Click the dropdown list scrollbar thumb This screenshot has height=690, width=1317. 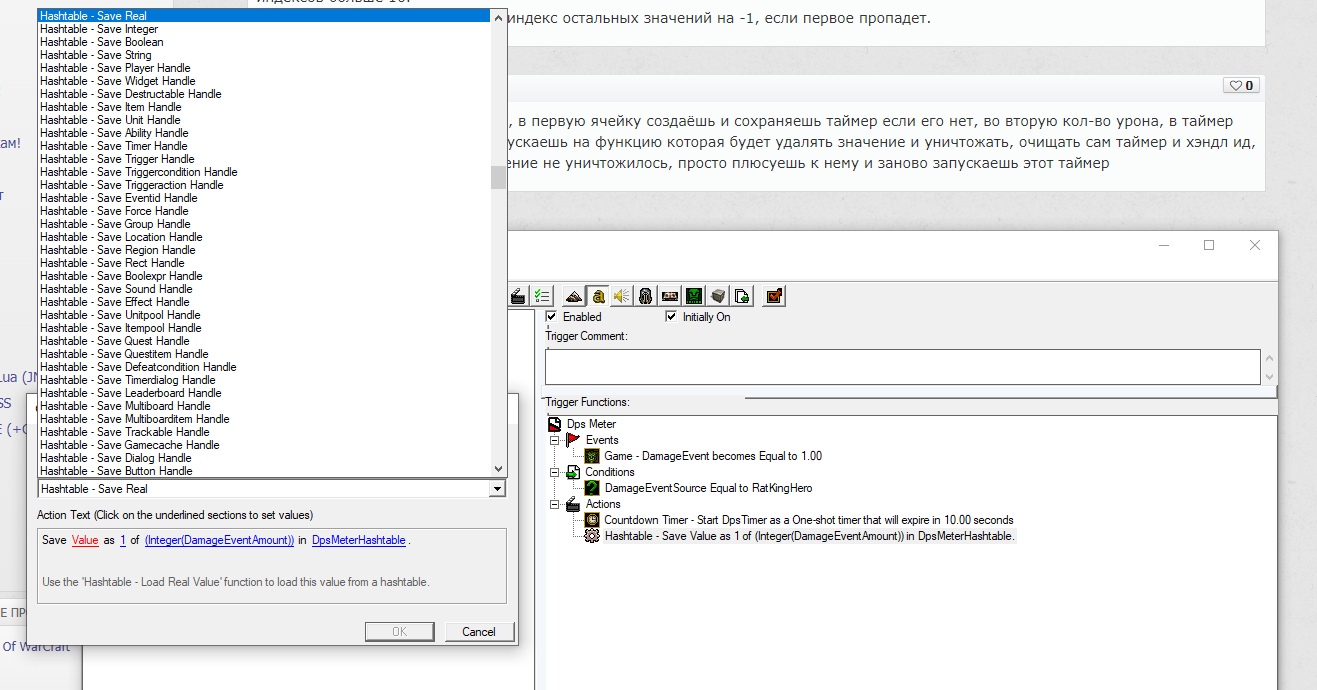click(498, 177)
